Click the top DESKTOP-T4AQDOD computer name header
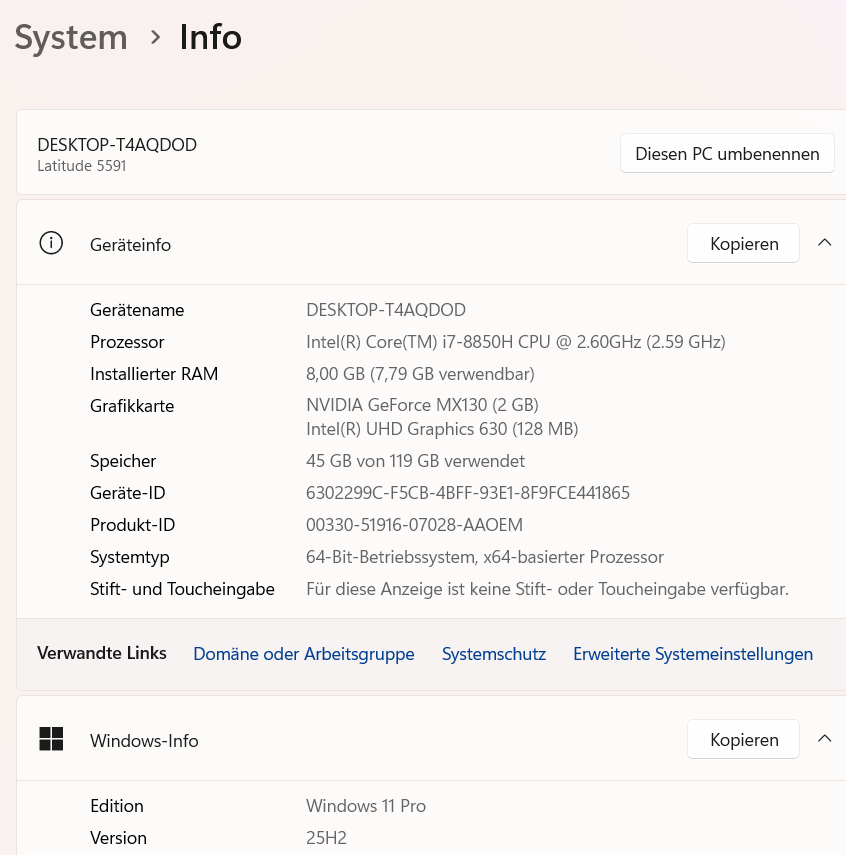846x855 pixels. (117, 145)
